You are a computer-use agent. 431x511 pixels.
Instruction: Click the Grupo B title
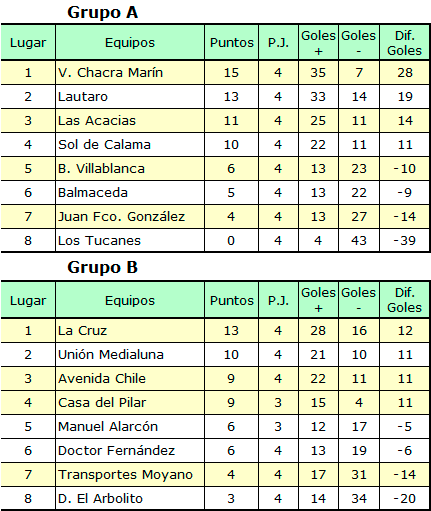coord(102,268)
